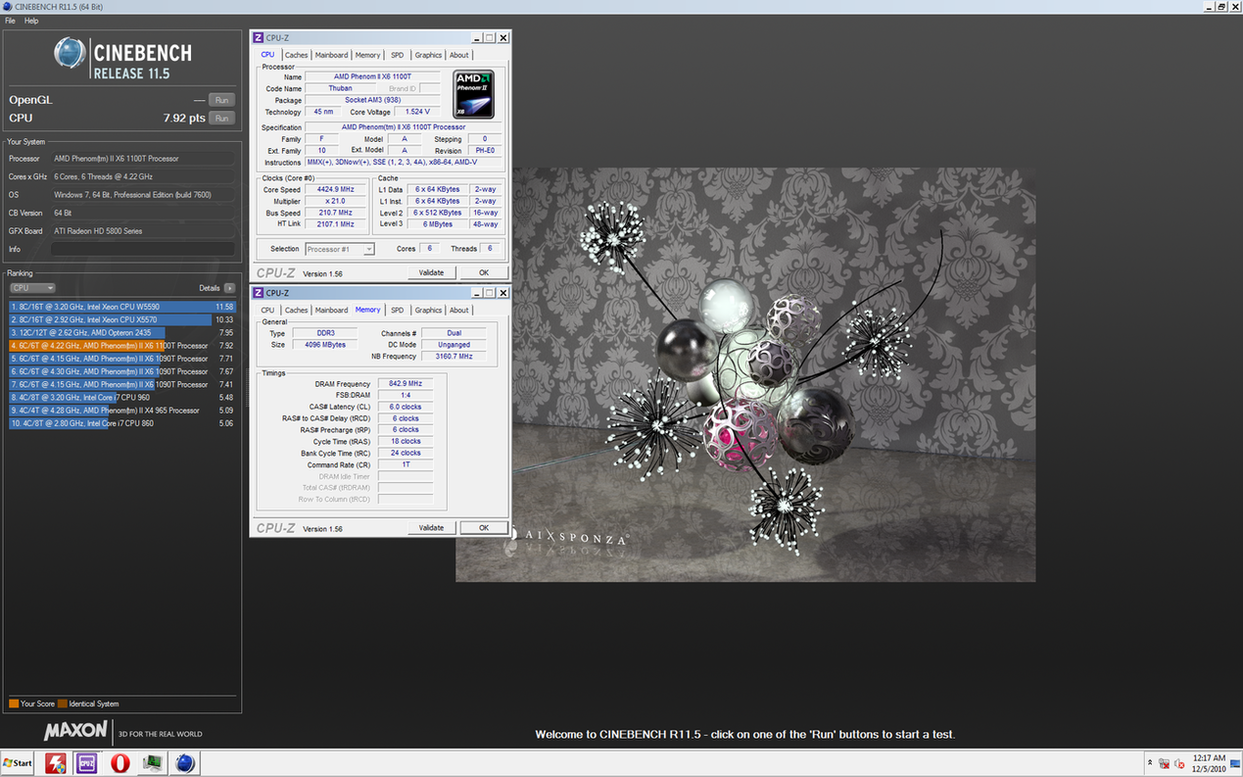Select the Intel Core i7 860 ranking row

point(122,423)
